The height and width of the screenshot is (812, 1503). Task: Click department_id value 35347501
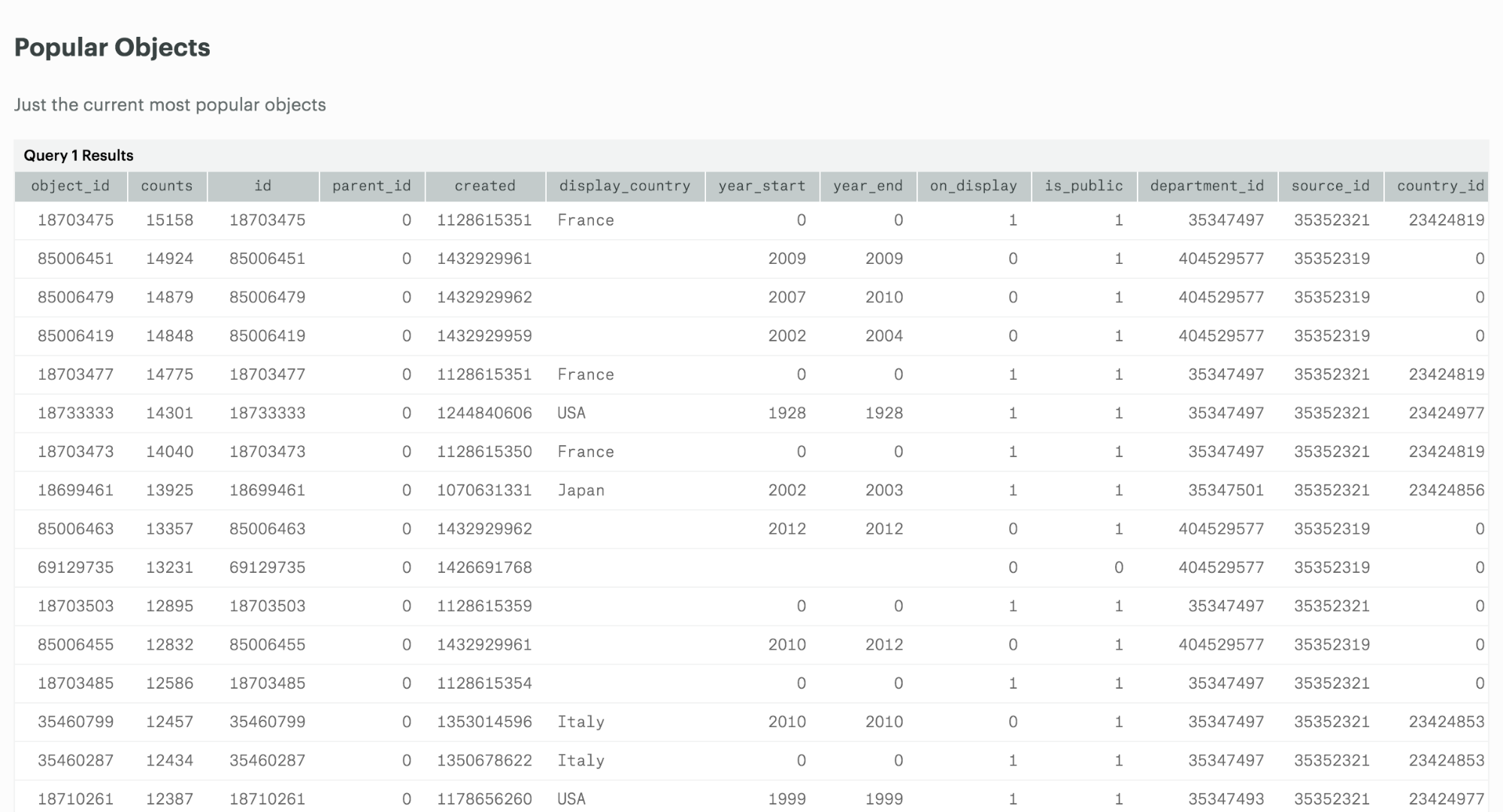tap(1226, 490)
